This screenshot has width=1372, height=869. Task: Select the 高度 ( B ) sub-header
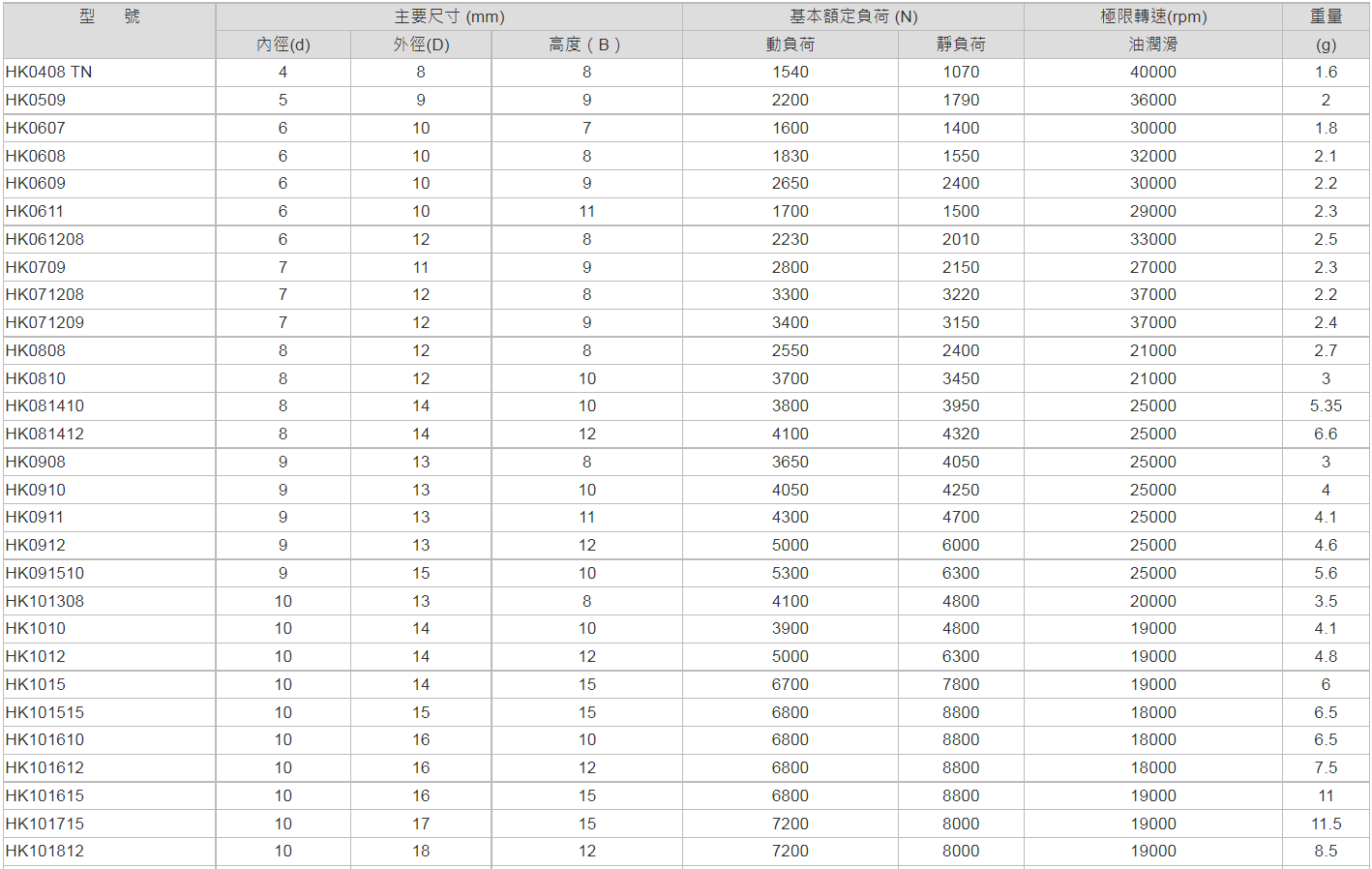tap(586, 45)
